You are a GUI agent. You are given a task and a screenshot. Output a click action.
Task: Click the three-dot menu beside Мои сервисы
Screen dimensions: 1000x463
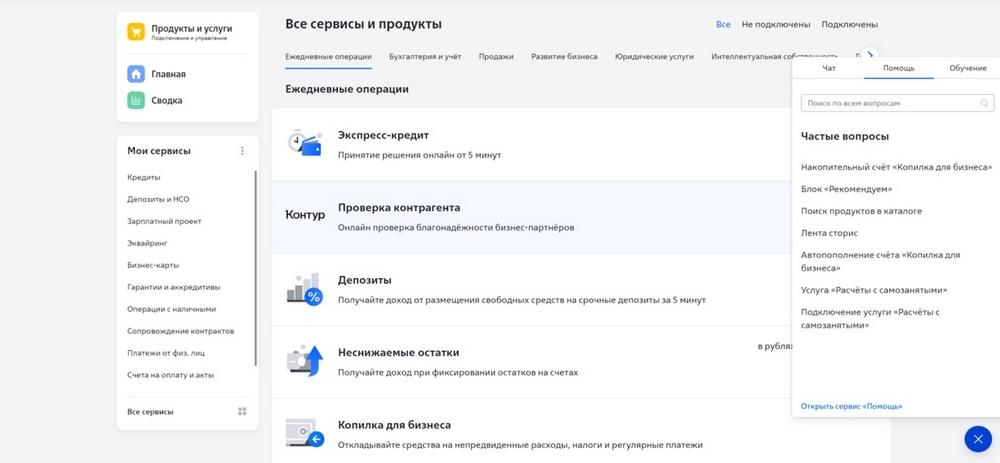point(242,151)
